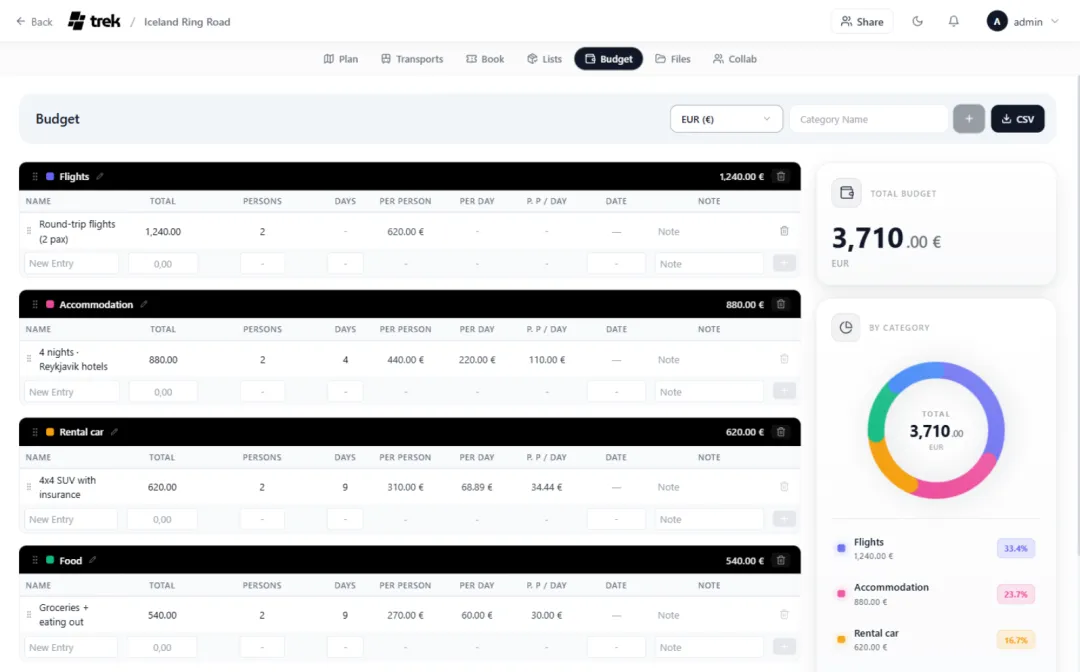
Task: Click New Entry Note field under Food
Action: (x=709, y=647)
